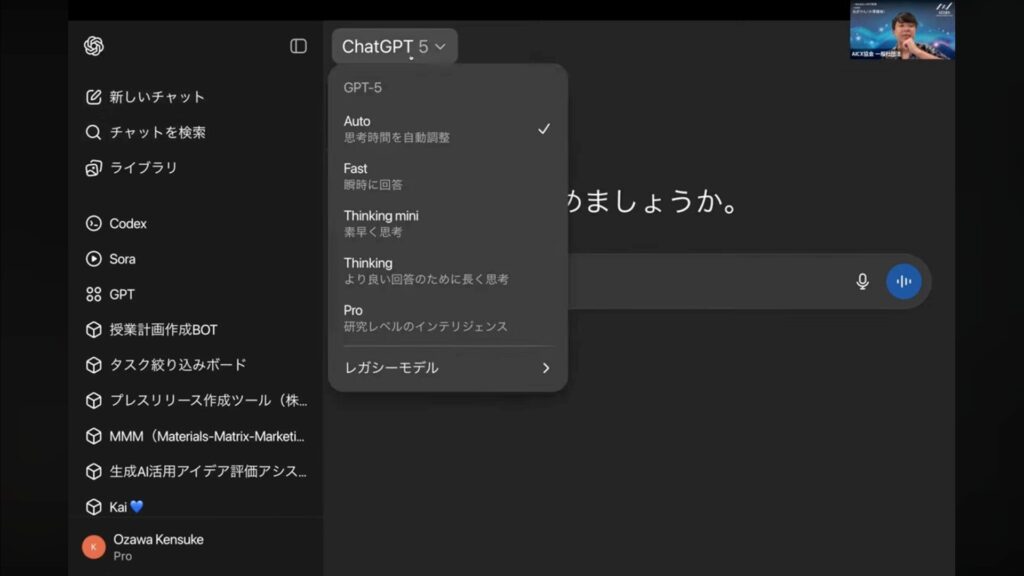
Task: Open Sora from the sidebar
Action: (122, 259)
